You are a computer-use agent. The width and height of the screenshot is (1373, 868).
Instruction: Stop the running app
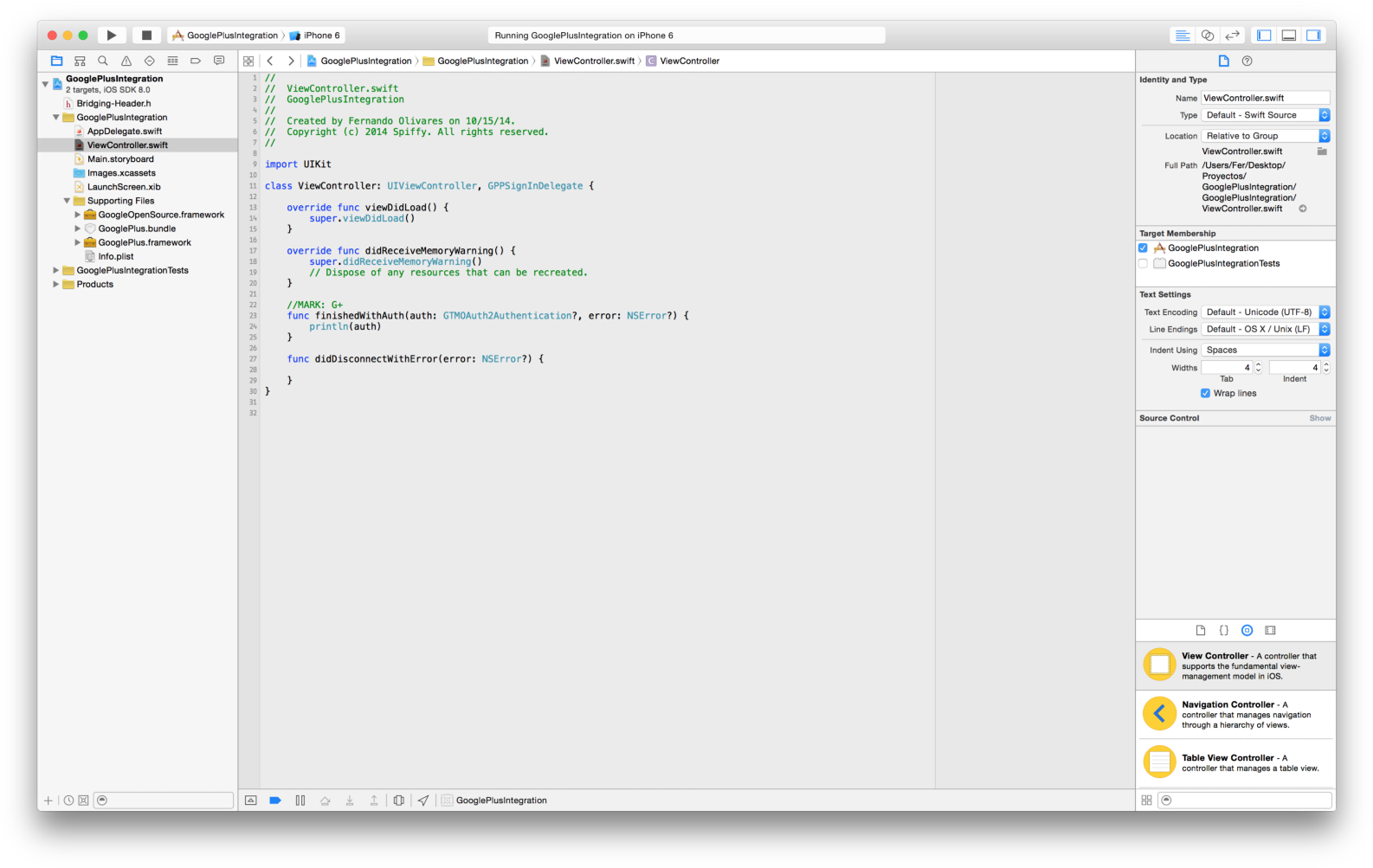pyautogui.click(x=146, y=35)
